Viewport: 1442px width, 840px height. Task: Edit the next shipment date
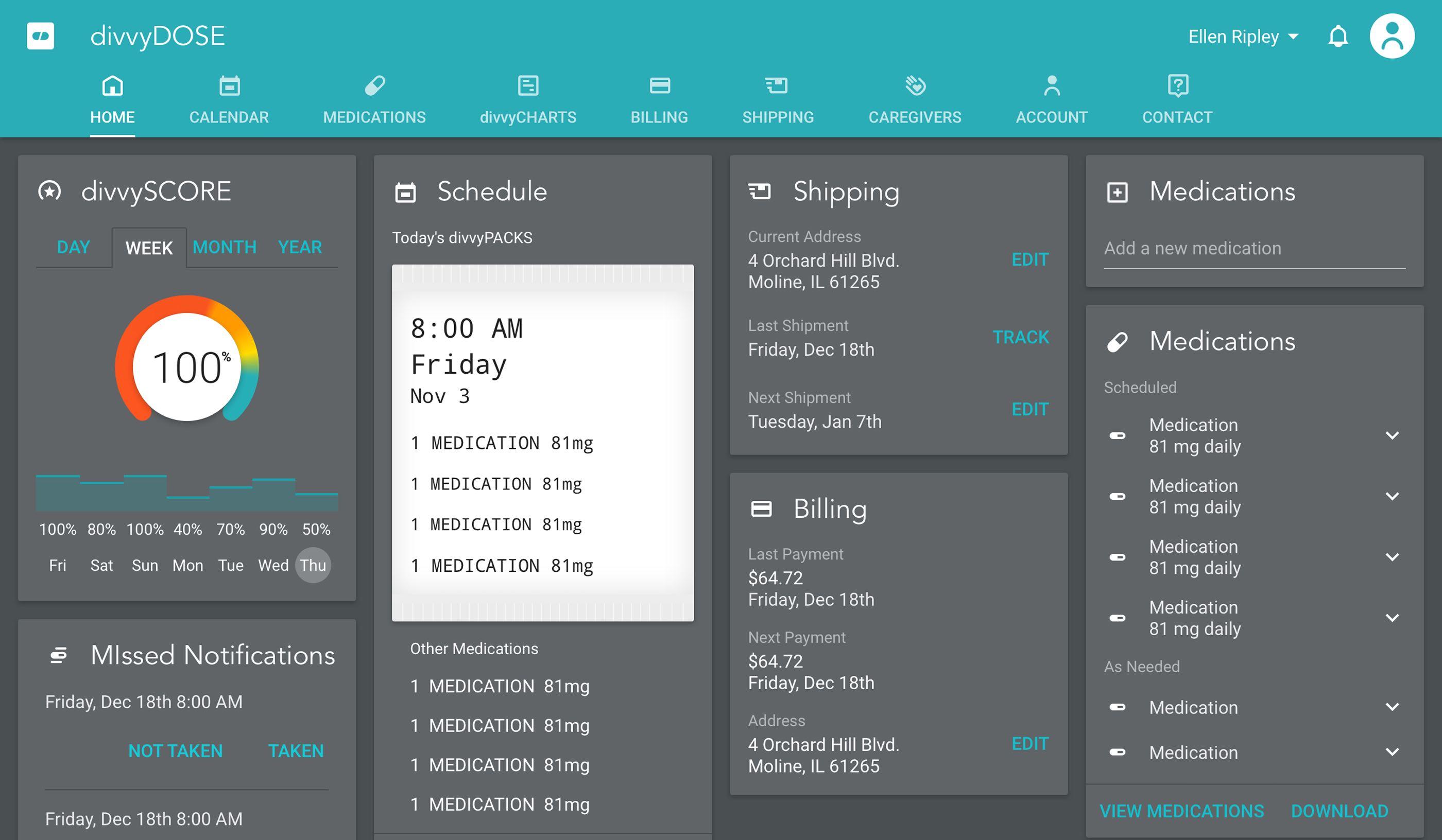click(x=1030, y=409)
